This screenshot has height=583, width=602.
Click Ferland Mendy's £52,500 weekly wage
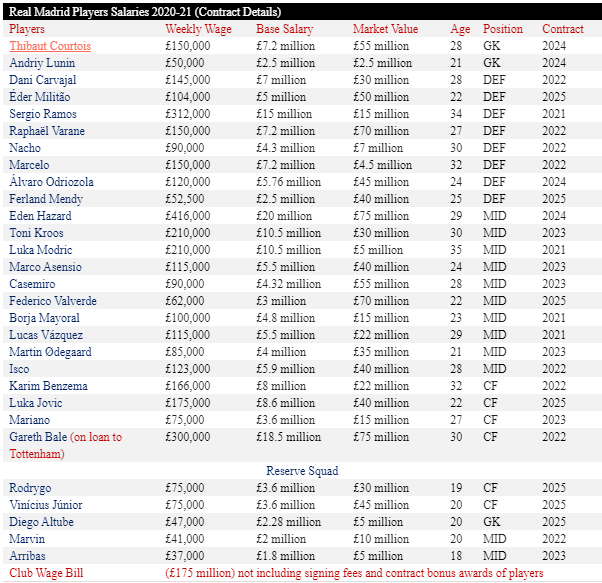click(x=185, y=199)
